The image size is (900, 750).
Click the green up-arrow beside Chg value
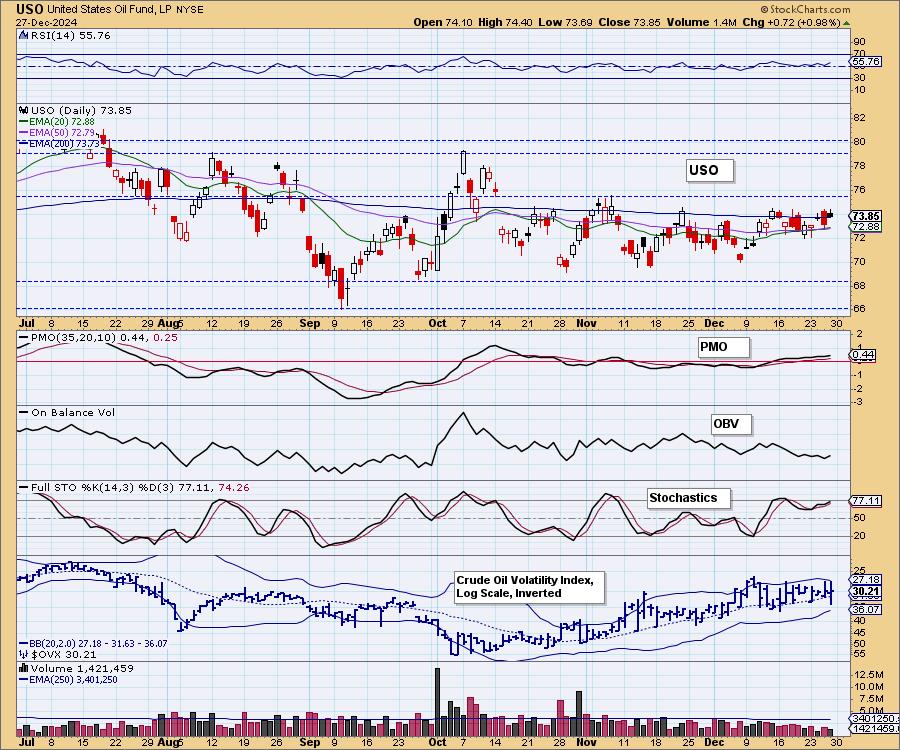pos(847,23)
